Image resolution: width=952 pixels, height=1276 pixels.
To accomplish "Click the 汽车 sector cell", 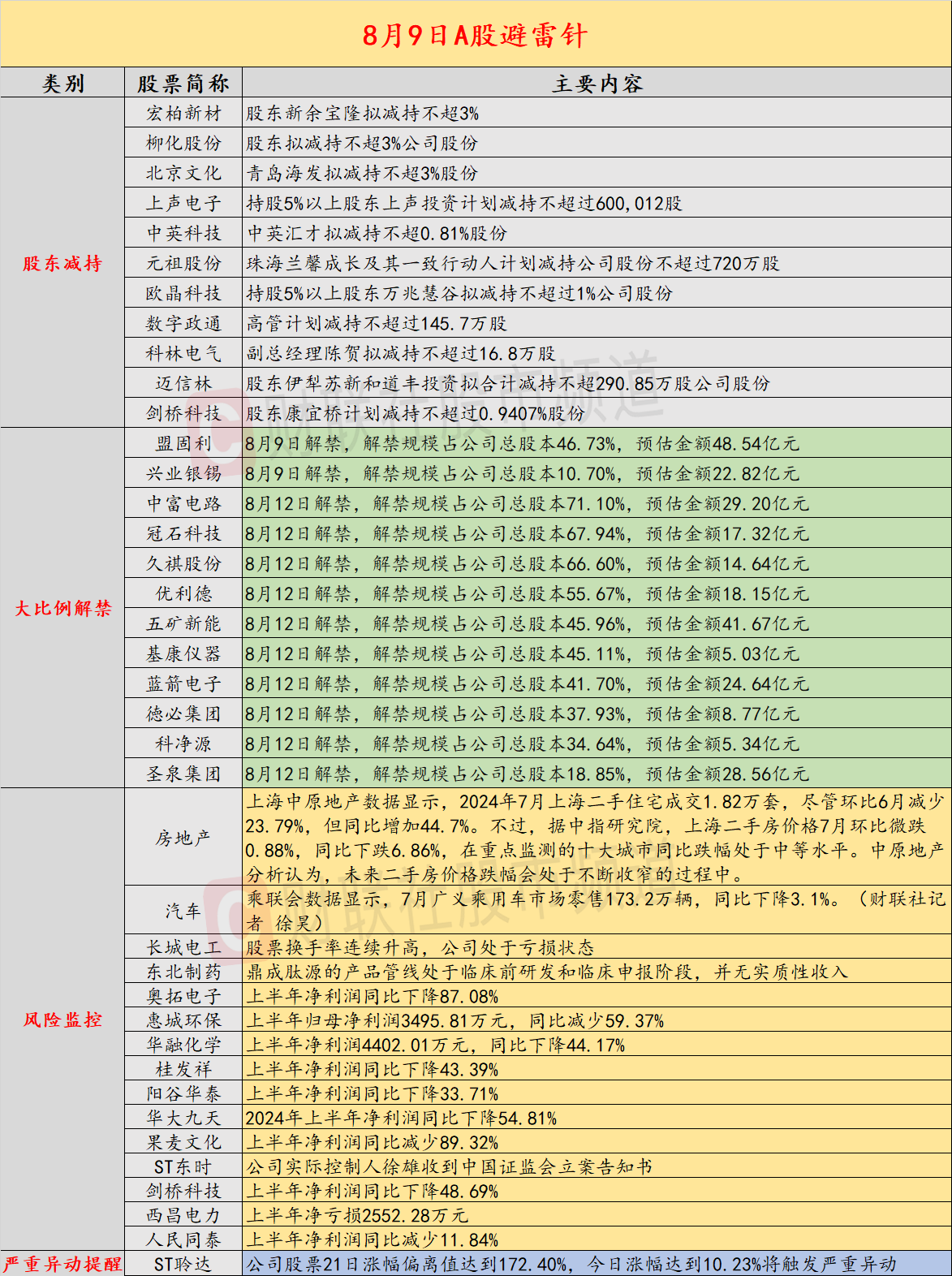I will click(183, 911).
